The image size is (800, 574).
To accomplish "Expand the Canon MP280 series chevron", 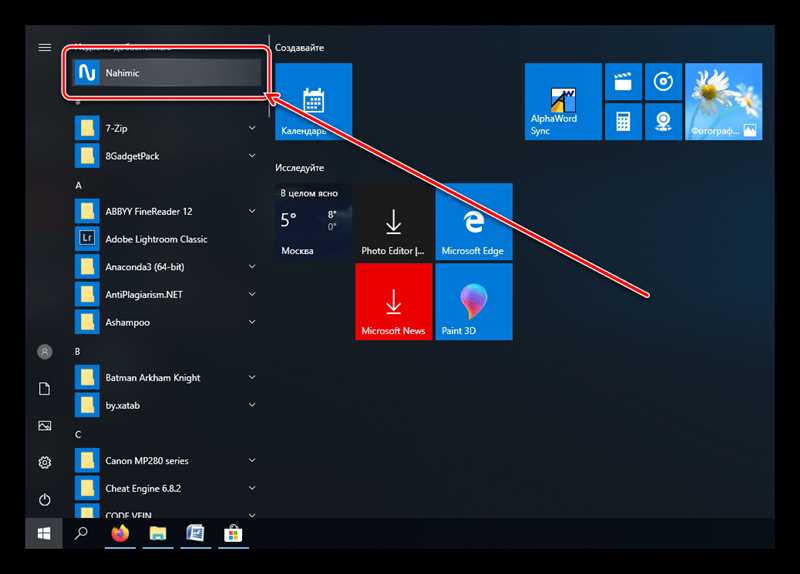I will click(252, 460).
